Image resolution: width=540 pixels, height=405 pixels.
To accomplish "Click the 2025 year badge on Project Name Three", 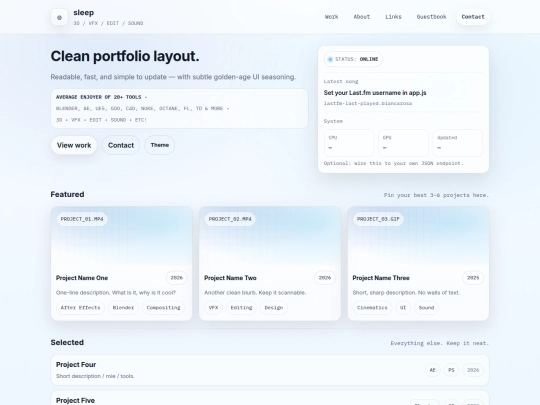I will point(473,278).
